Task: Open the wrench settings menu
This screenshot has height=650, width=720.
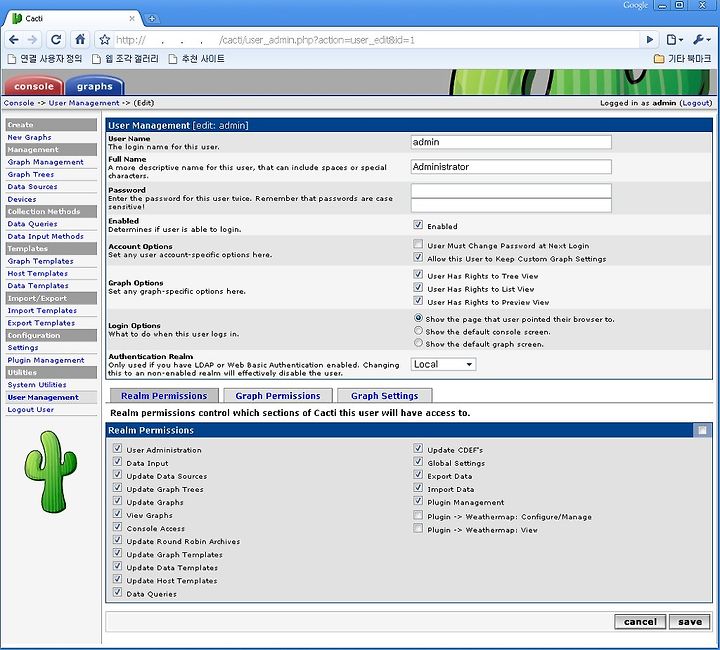Action: coord(702,40)
